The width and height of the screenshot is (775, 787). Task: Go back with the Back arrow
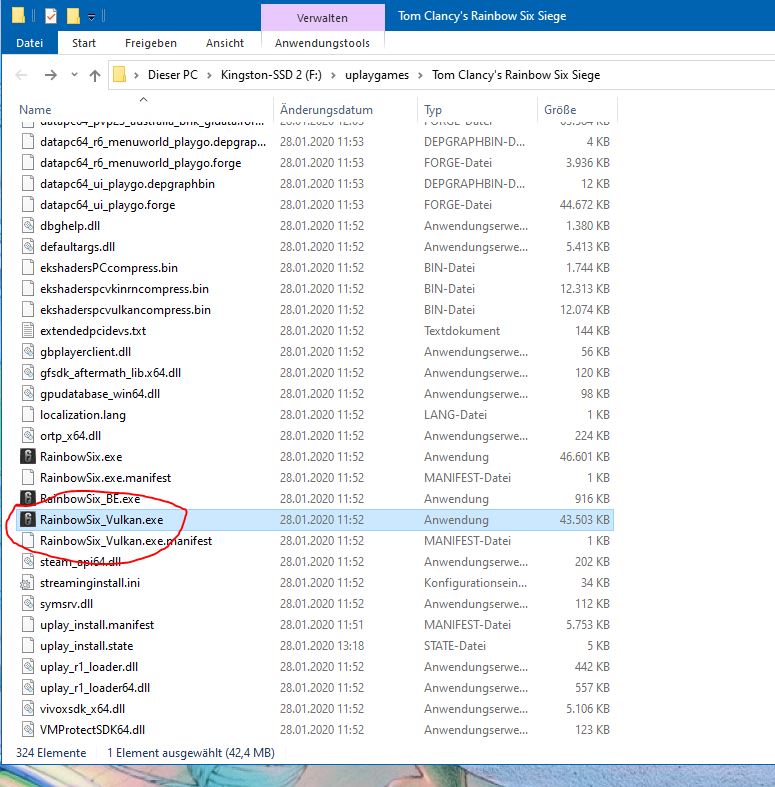pyautogui.click(x=21, y=75)
